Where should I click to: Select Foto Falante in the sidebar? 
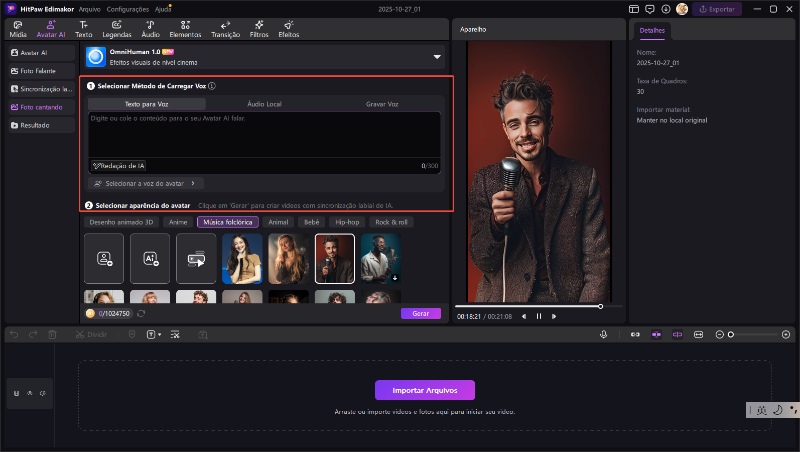click(x=41, y=71)
